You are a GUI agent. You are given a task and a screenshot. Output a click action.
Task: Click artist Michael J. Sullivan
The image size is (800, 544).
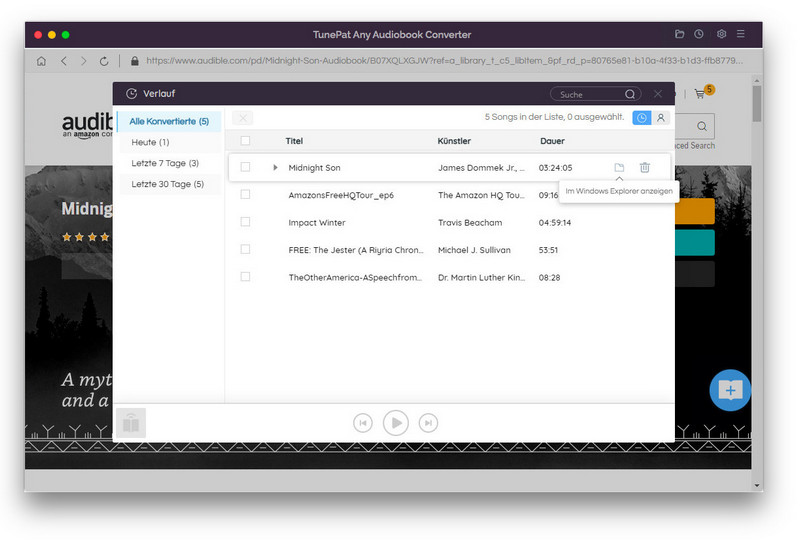(x=474, y=250)
